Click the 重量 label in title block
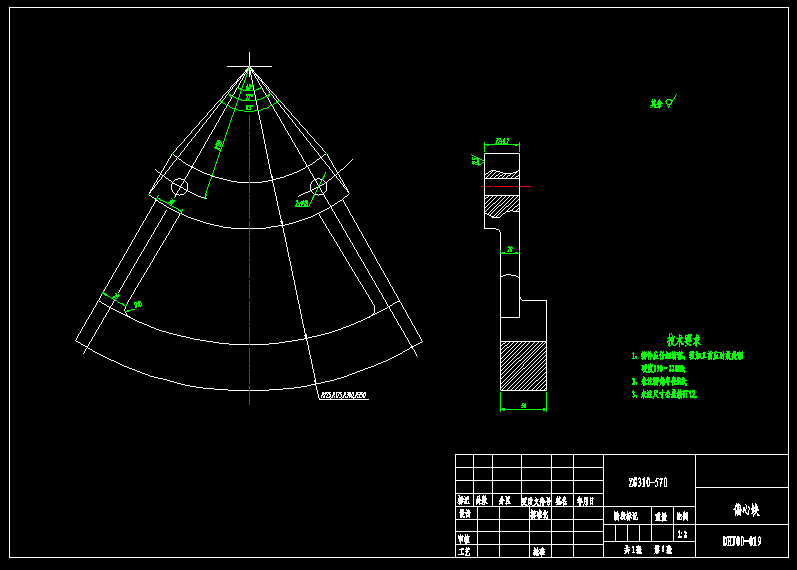 [661, 517]
